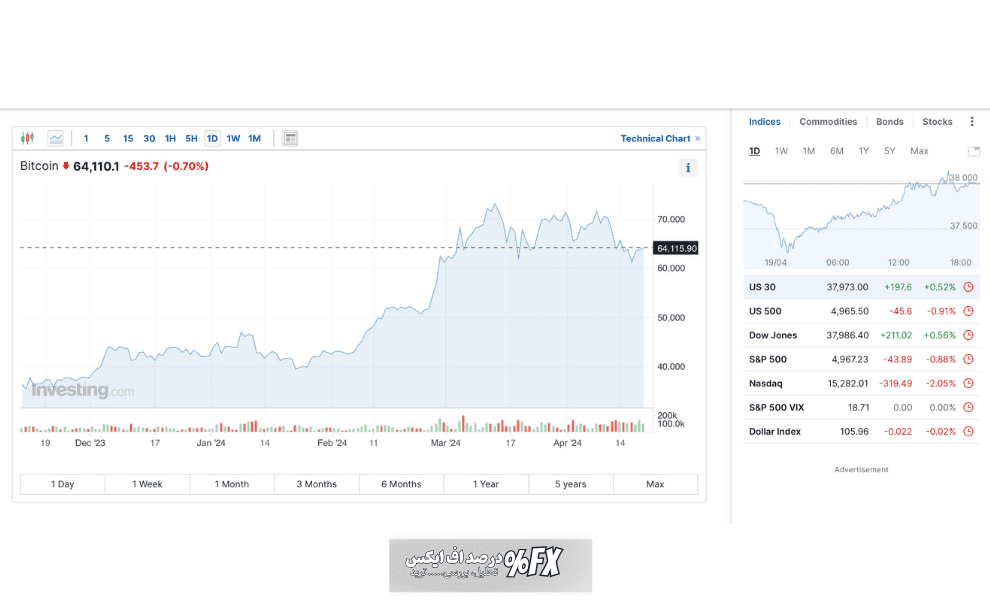The image size is (990, 600).
Task: Set chart interval to 5H
Action: (x=191, y=138)
